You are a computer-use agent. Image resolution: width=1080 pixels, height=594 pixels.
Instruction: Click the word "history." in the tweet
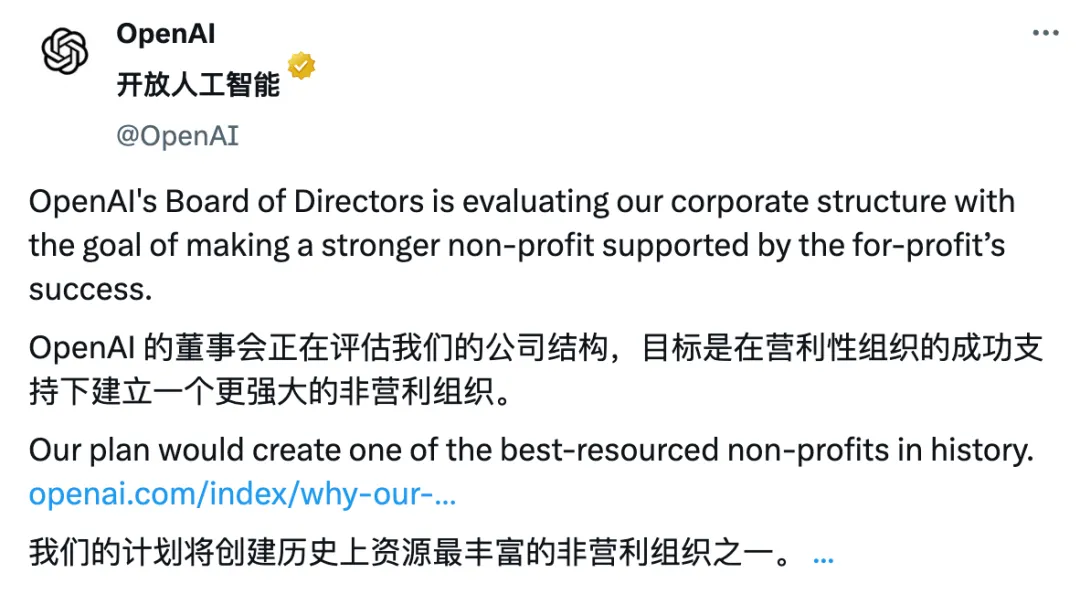tap(983, 451)
